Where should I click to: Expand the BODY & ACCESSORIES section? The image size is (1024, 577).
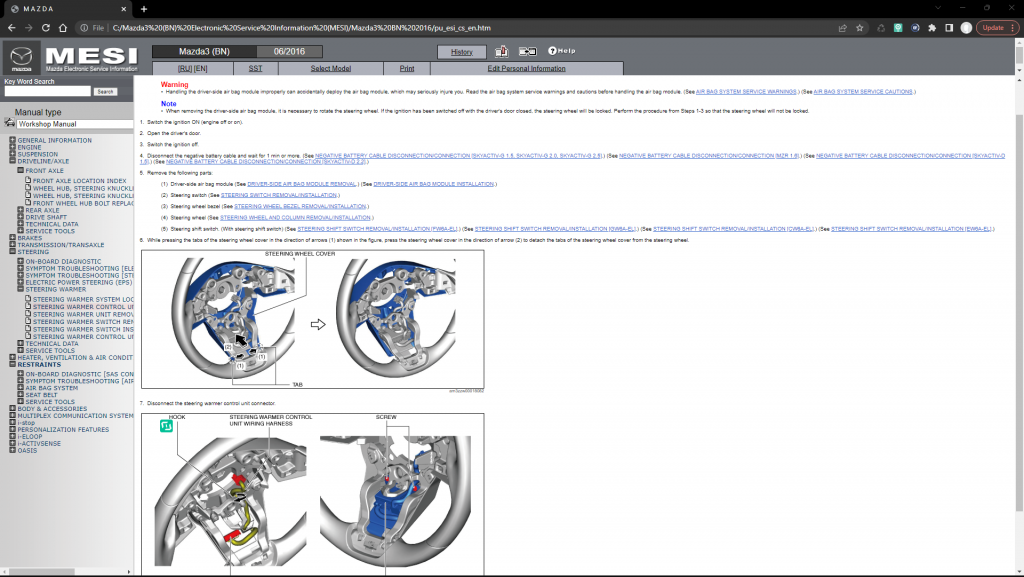[12, 408]
